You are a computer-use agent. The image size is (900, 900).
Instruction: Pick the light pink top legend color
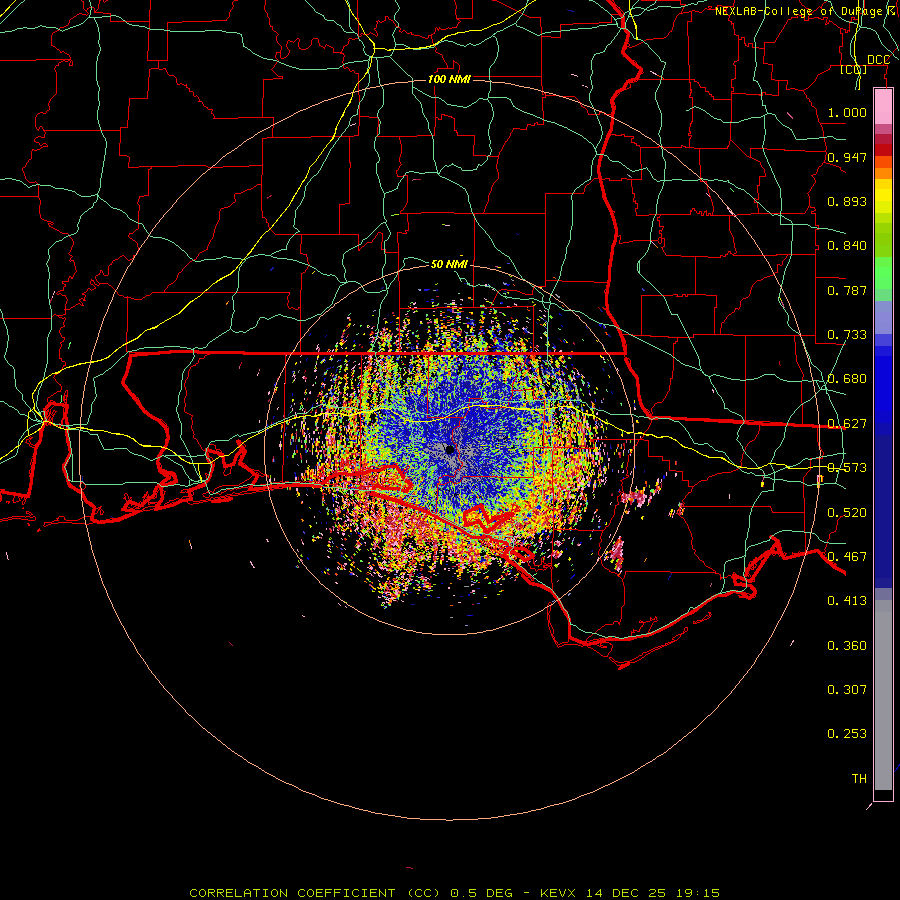pyautogui.click(x=883, y=107)
